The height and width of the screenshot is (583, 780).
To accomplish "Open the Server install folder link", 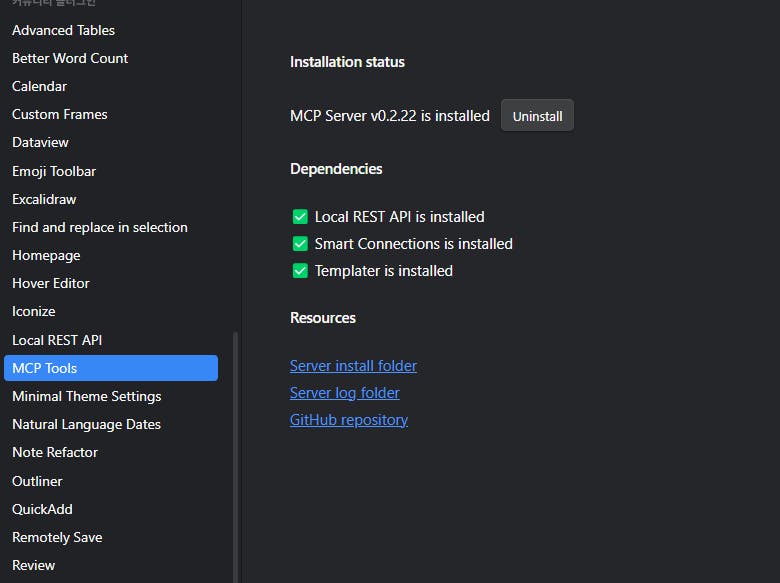I will coord(353,366).
